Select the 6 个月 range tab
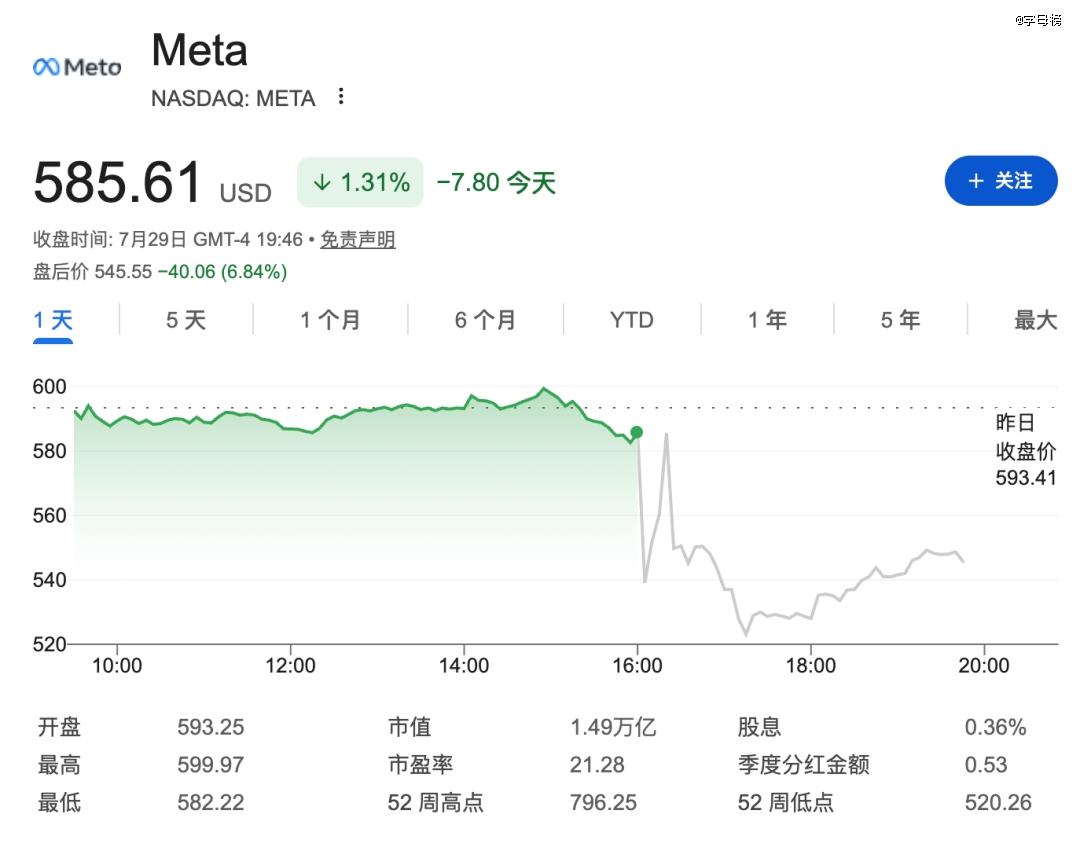The height and width of the screenshot is (847, 1080). [x=486, y=320]
